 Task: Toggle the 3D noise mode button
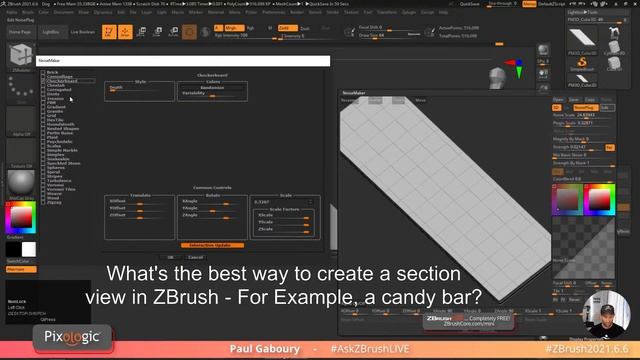tap(556, 108)
